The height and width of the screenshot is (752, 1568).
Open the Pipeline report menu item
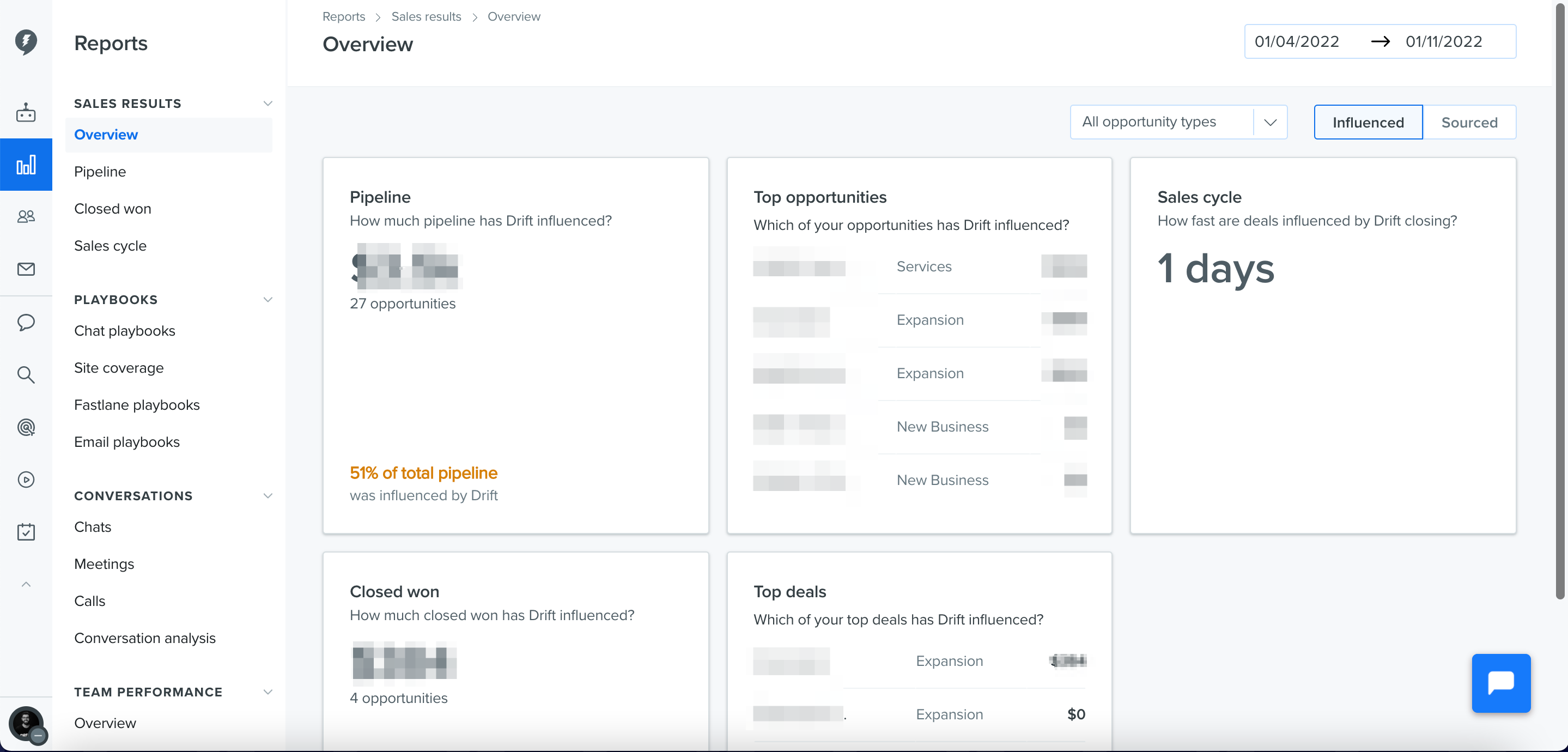(100, 172)
